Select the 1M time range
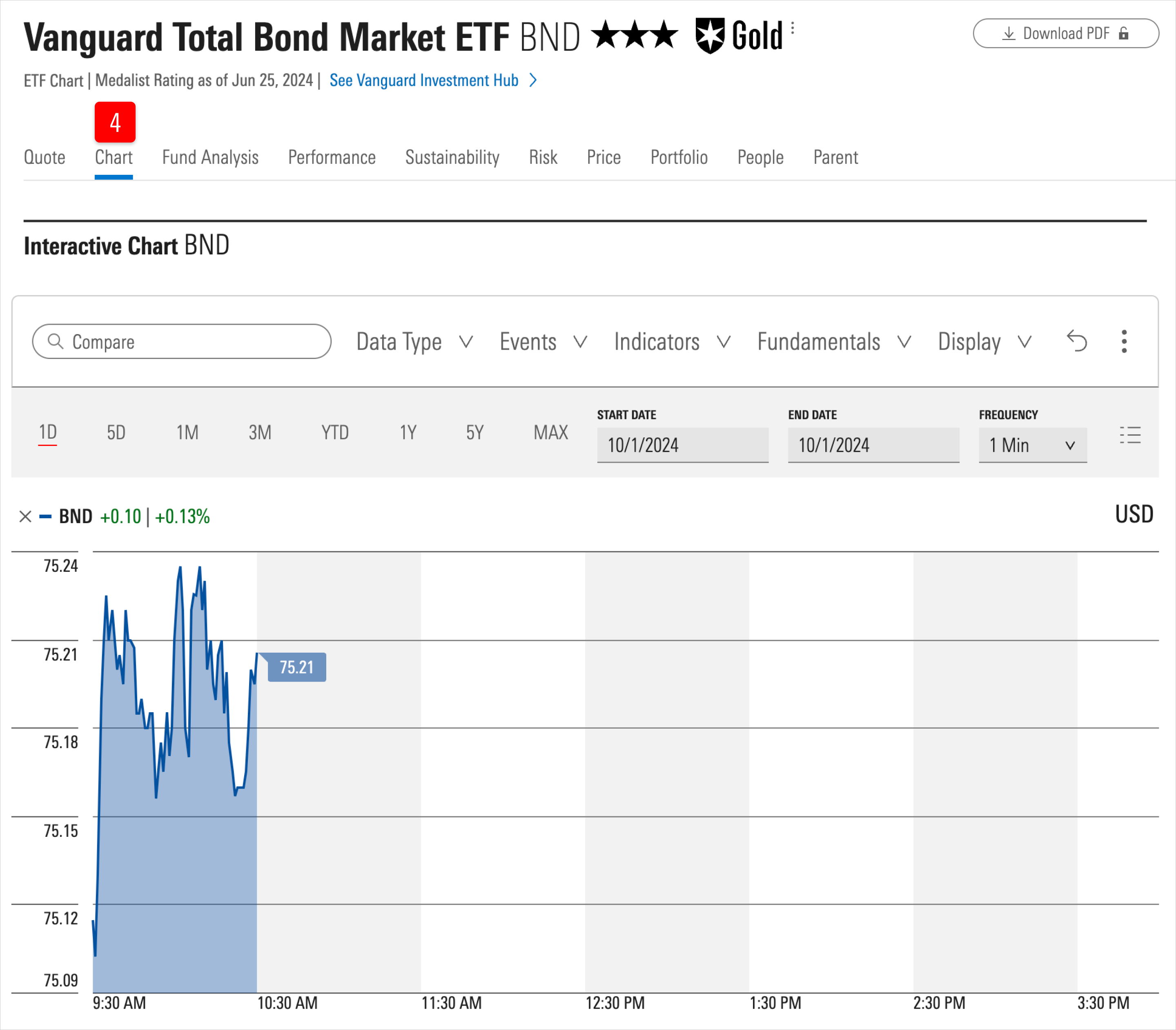Viewport: 1176px width, 1030px height. coord(187,432)
